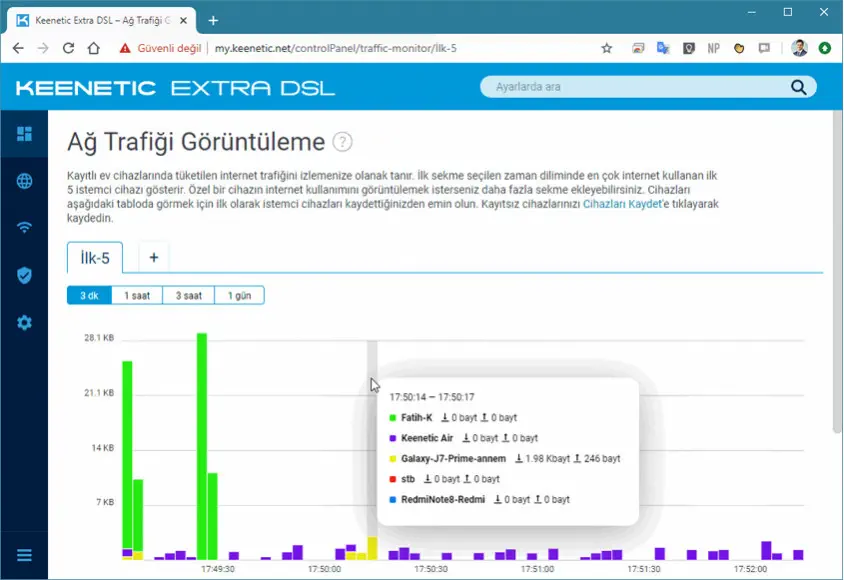Switch to the İlk-5 tab
The width and height of the screenshot is (844, 580).
pyautogui.click(x=94, y=257)
